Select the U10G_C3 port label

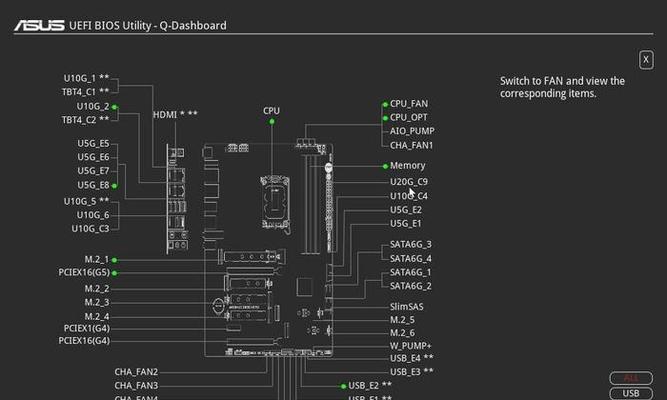[x=90, y=229]
